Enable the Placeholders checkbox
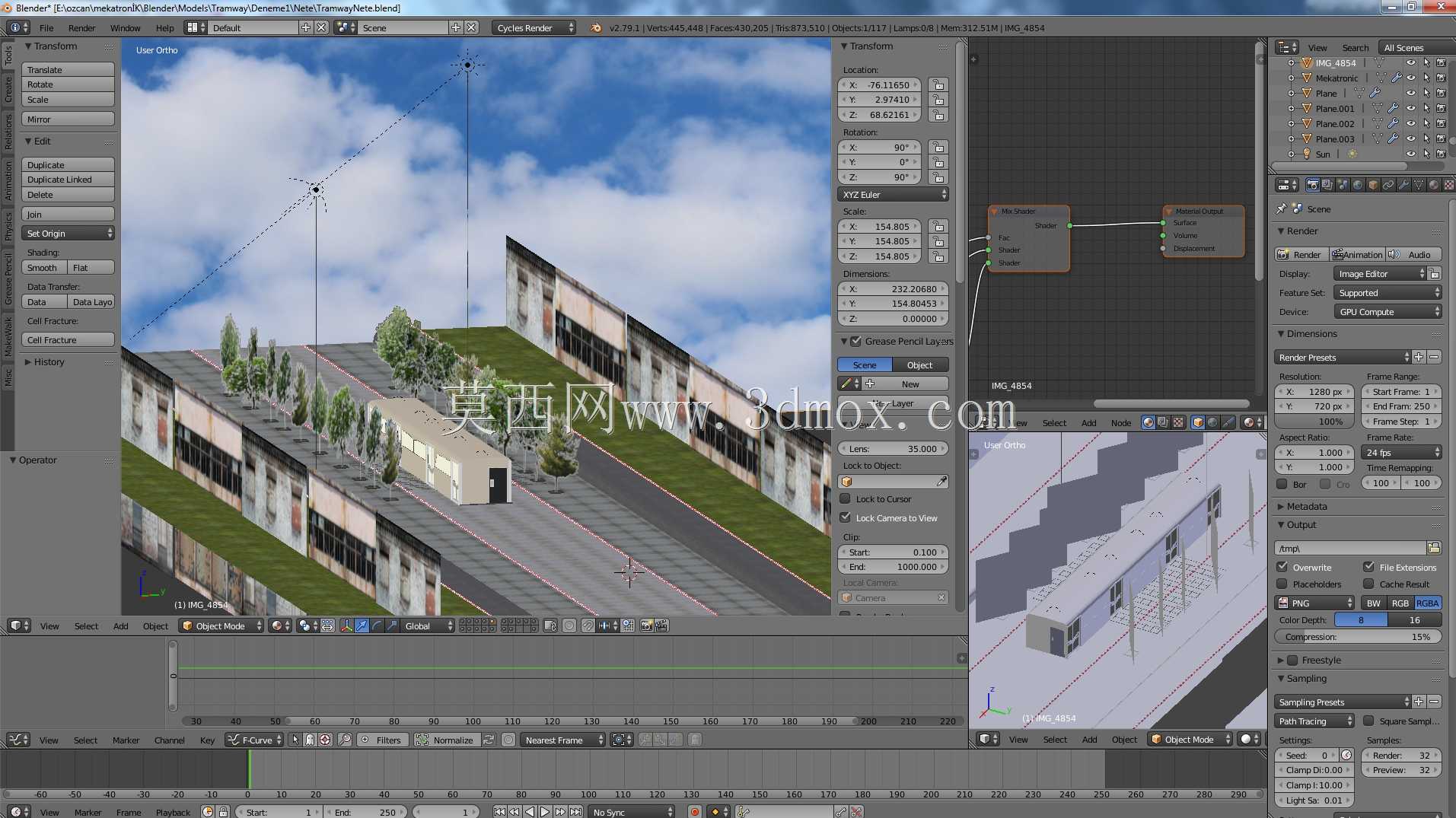The width and height of the screenshot is (1456, 818). 1282,584
